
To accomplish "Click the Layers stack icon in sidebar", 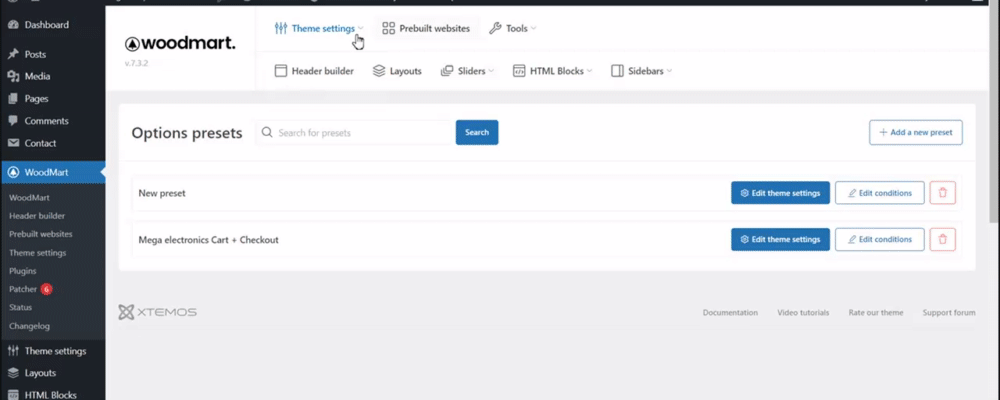I will click(13, 373).
